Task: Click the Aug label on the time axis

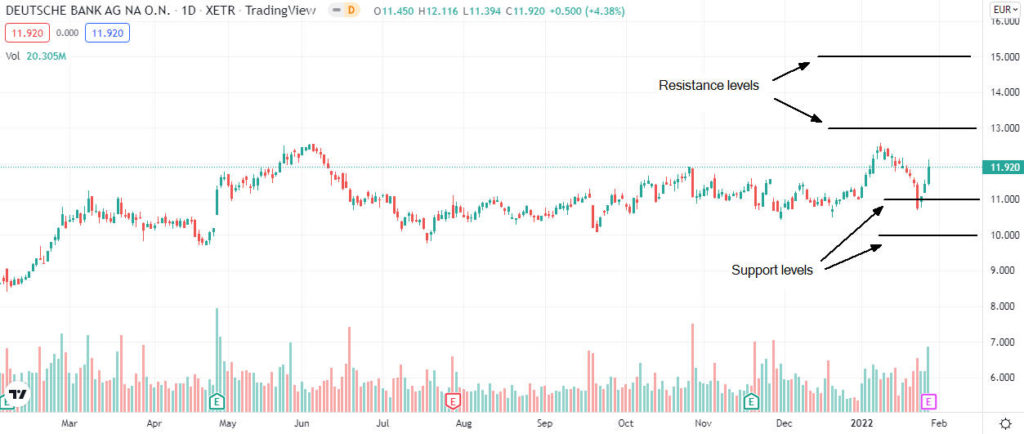Action: (463, 423)
